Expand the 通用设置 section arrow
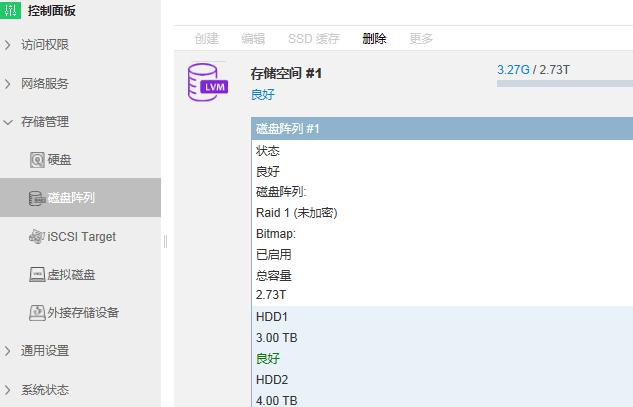Viewport: 633px width, 407px height. 8,351
